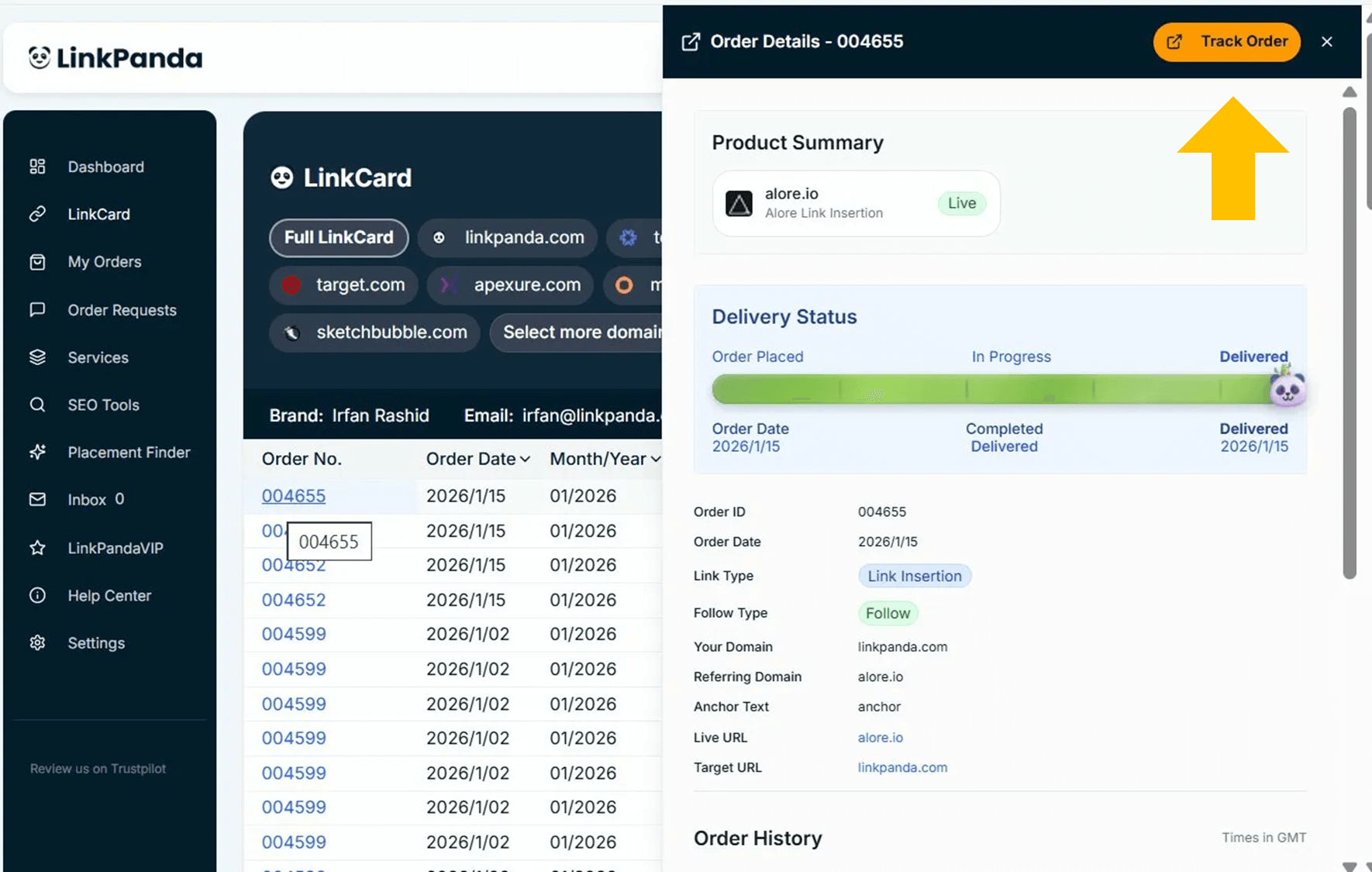Viewport: 1372px width, 872px height.
Task: Select the Placement Finder sparkle icon
Action: (x=37, y=453)
